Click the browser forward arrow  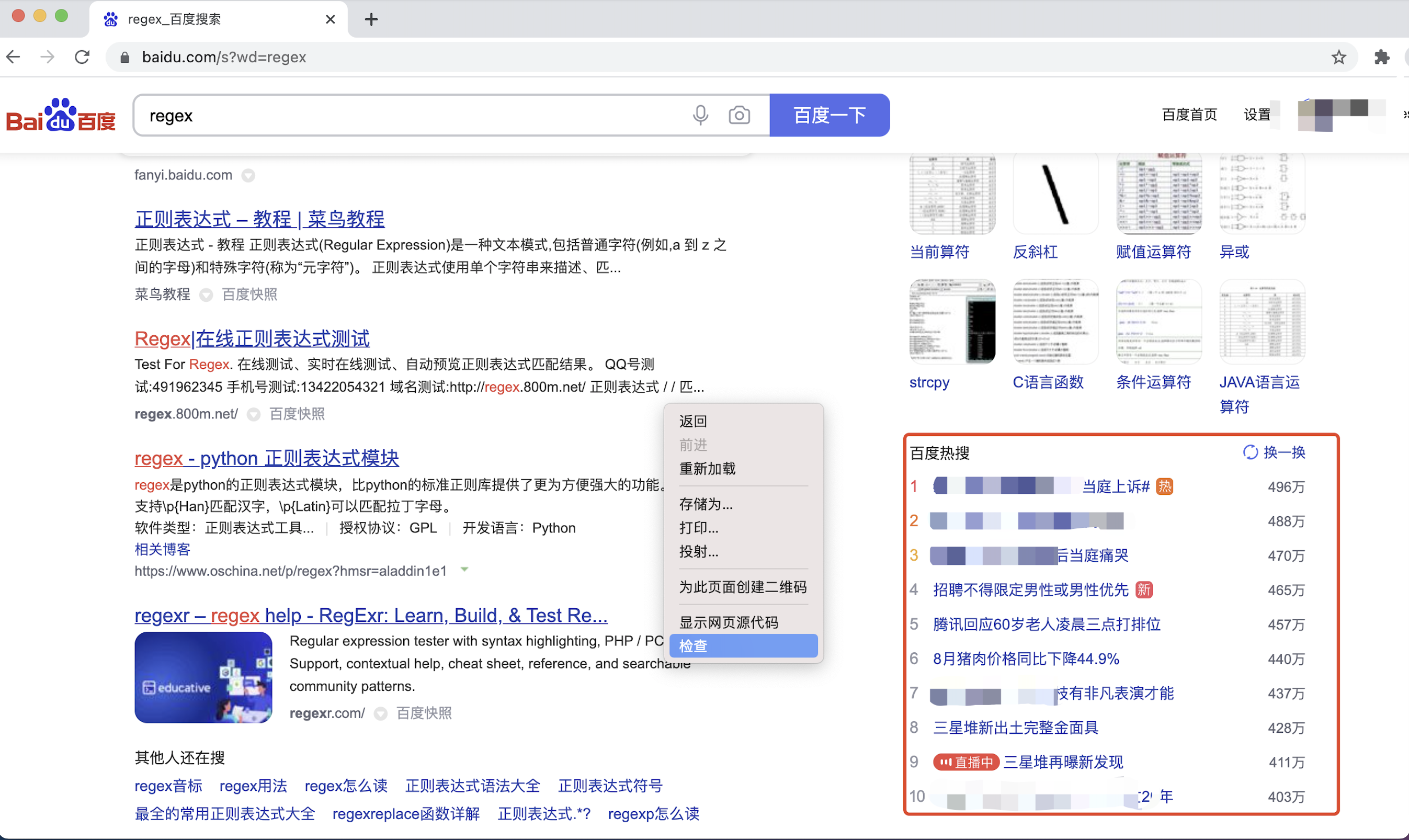[48, 56]
